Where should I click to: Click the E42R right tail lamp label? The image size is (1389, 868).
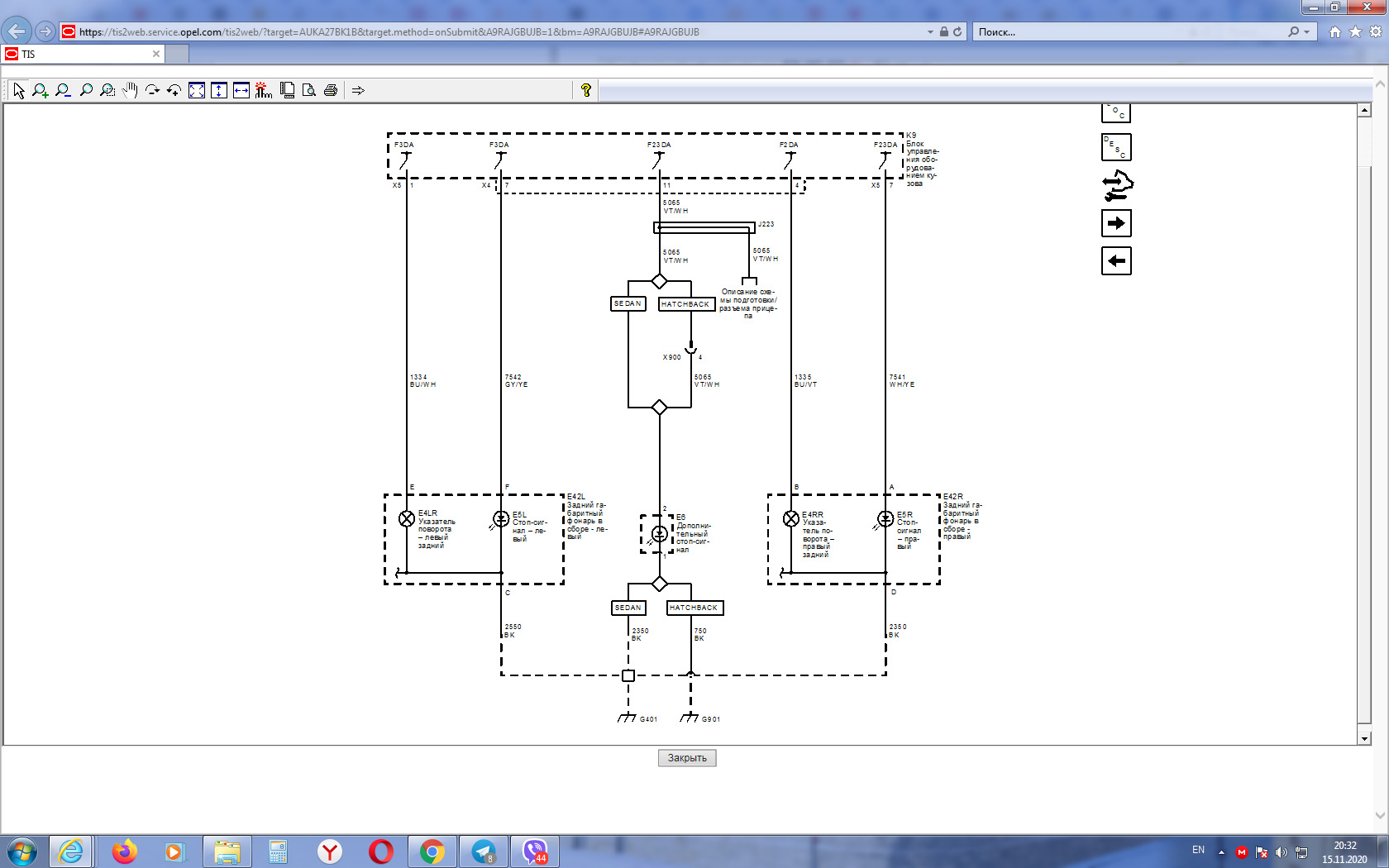click(953, 497)
